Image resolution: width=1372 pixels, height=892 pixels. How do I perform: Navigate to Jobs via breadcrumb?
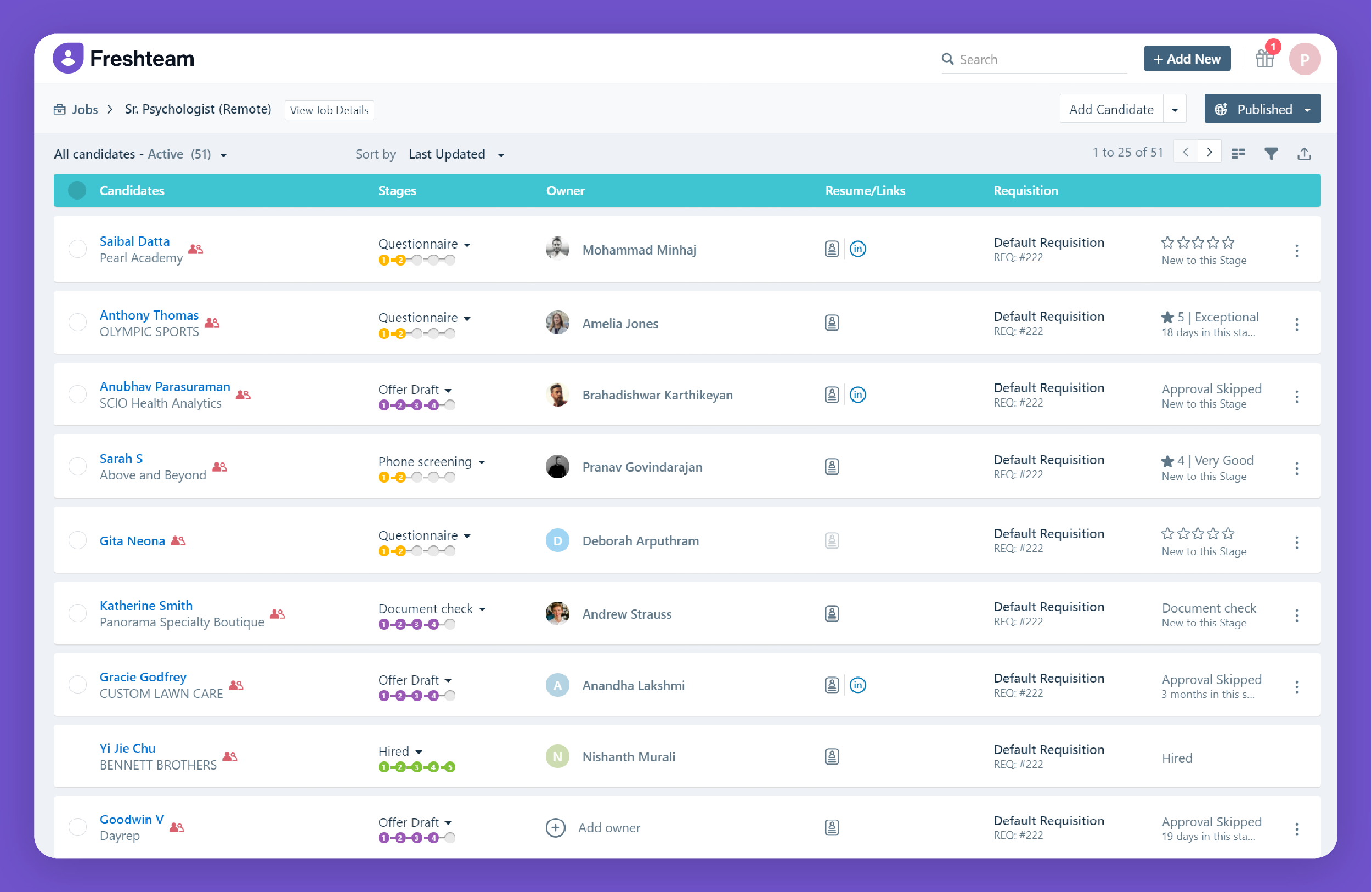pyautogui.click(x=84, y=109)
